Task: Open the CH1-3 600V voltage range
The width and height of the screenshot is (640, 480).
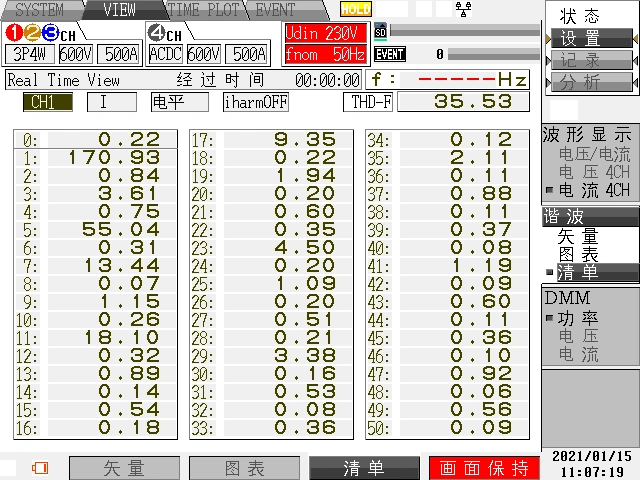Action: tap(76, 54)
